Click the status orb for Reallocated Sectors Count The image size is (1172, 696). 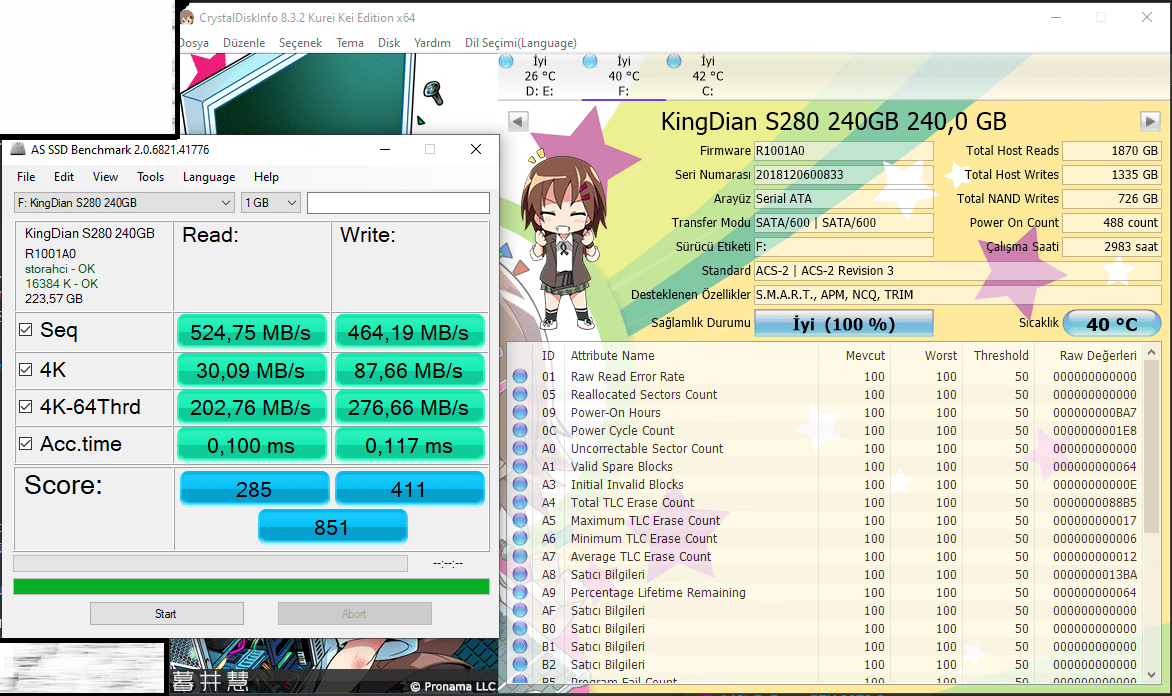[x=520, y=394]
